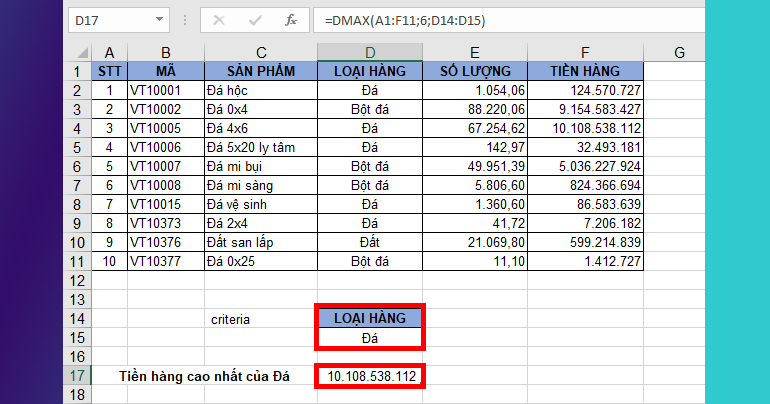770x404 pixels.
Task: Select column F header
Action: coord(585,53)
